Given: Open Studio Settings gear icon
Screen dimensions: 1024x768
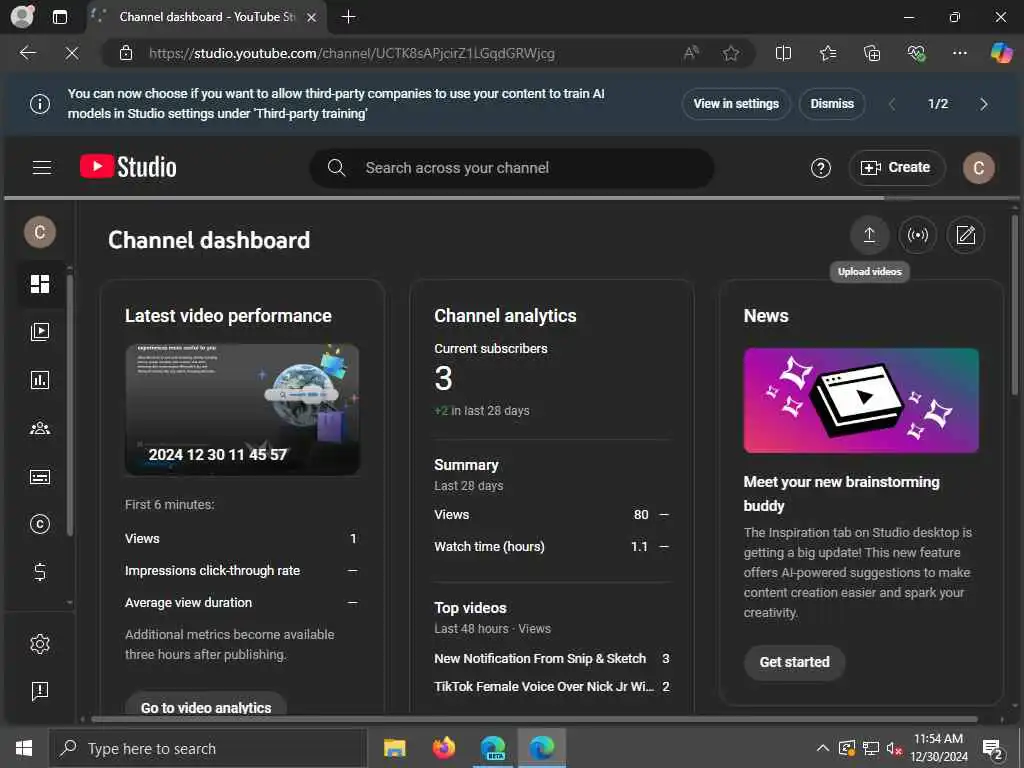Looking at the screenshot, I should point(40,644).
